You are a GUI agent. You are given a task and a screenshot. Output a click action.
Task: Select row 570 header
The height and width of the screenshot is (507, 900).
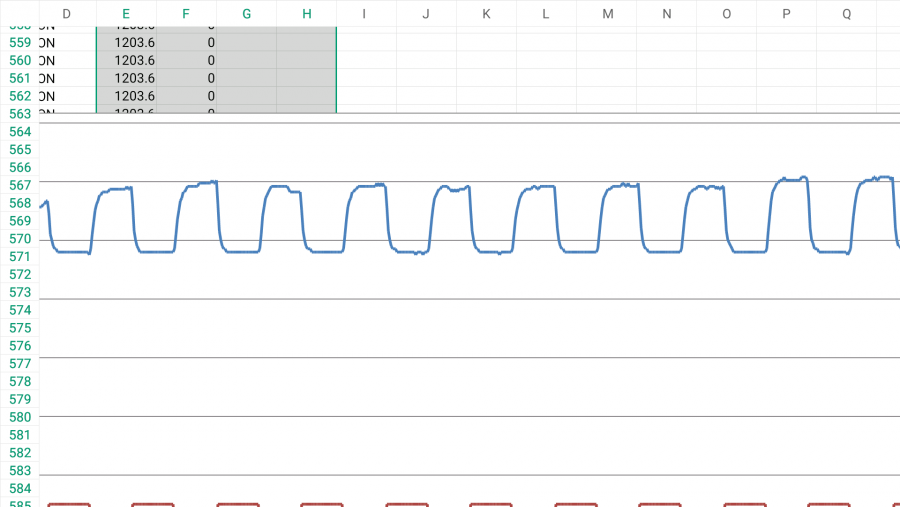point(19,239)
